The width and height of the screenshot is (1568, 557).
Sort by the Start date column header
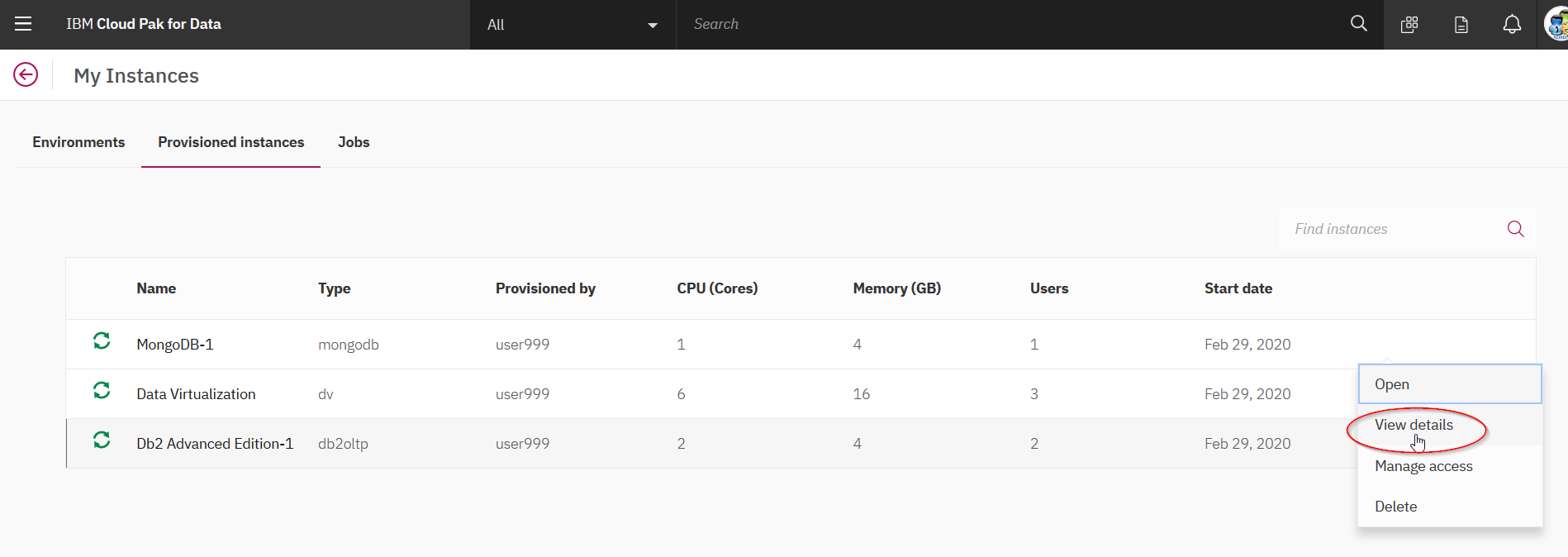(1238, 288)
